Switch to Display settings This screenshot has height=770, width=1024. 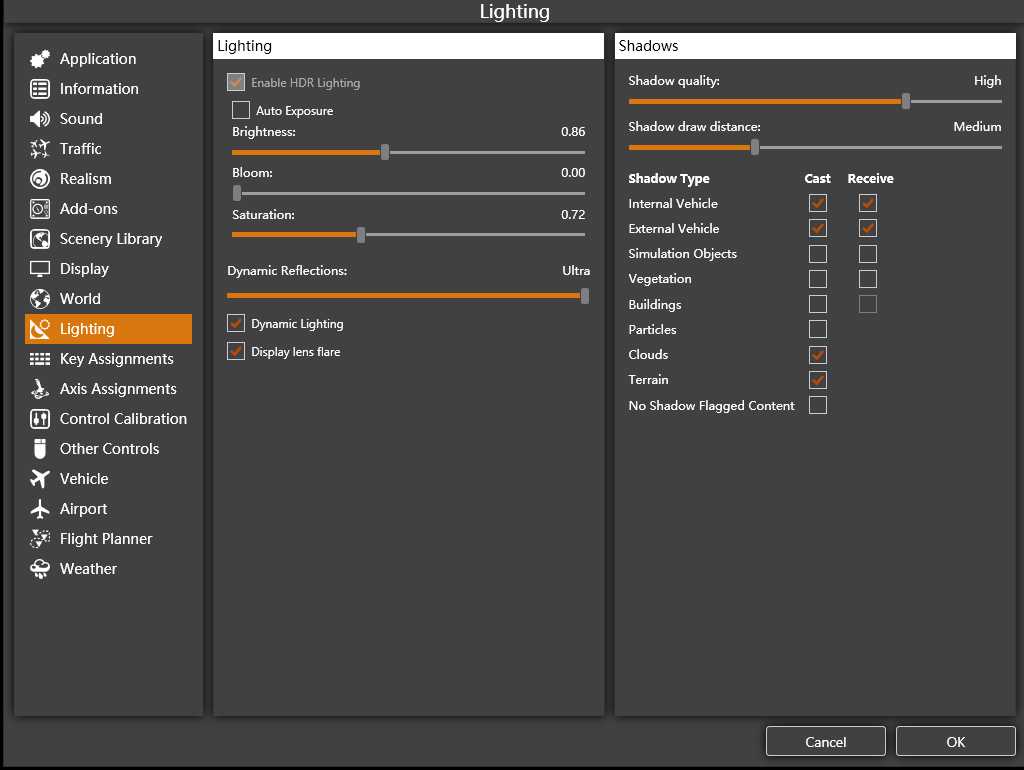pyautogui.click(x=108, y=269)
